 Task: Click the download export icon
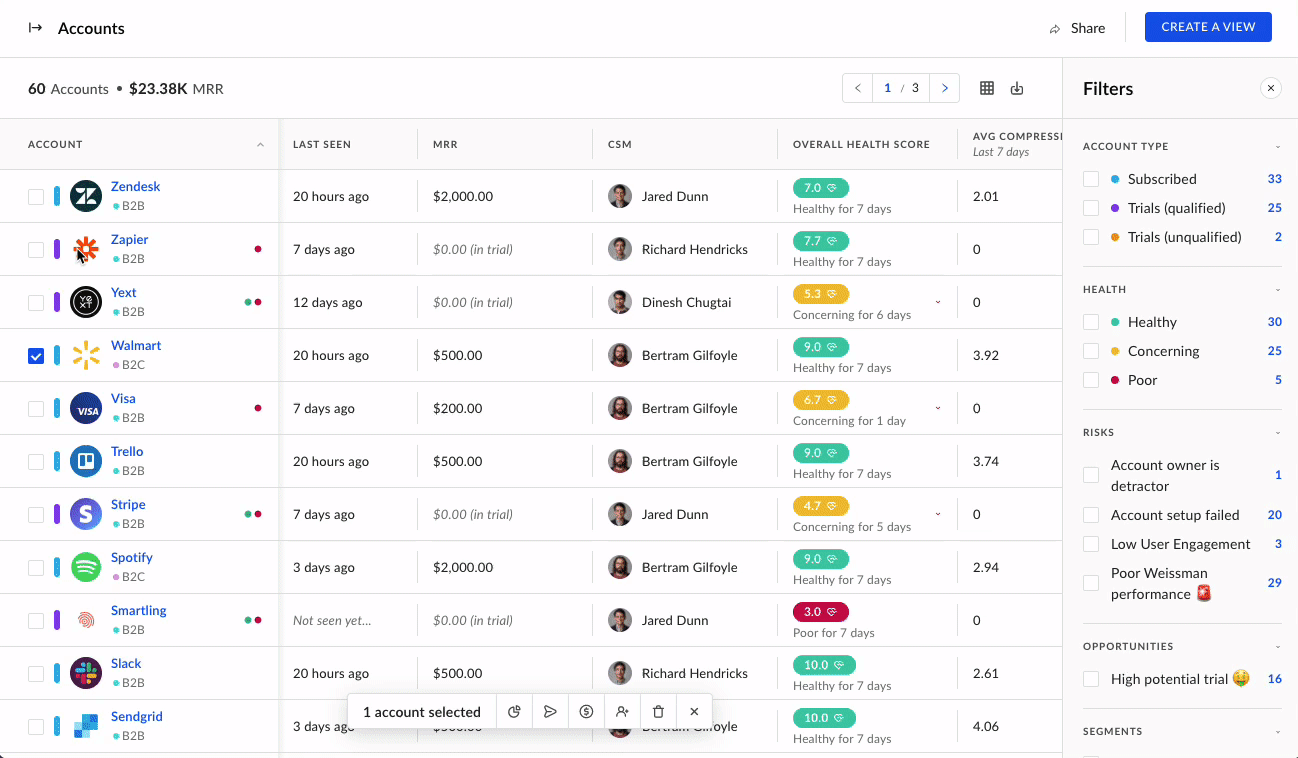(1017, 88)
